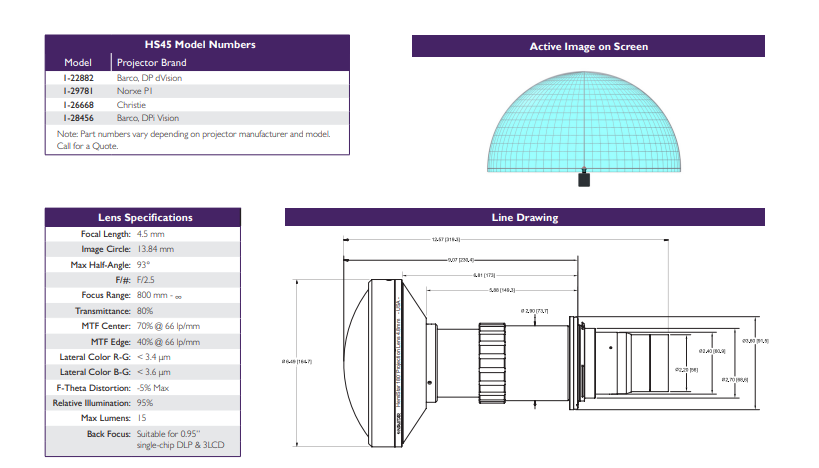Image resolution: width=819 pixels, height=468 pixels.
Task: Click the cyan dome screen illustration
Action: tap(584, 121)
